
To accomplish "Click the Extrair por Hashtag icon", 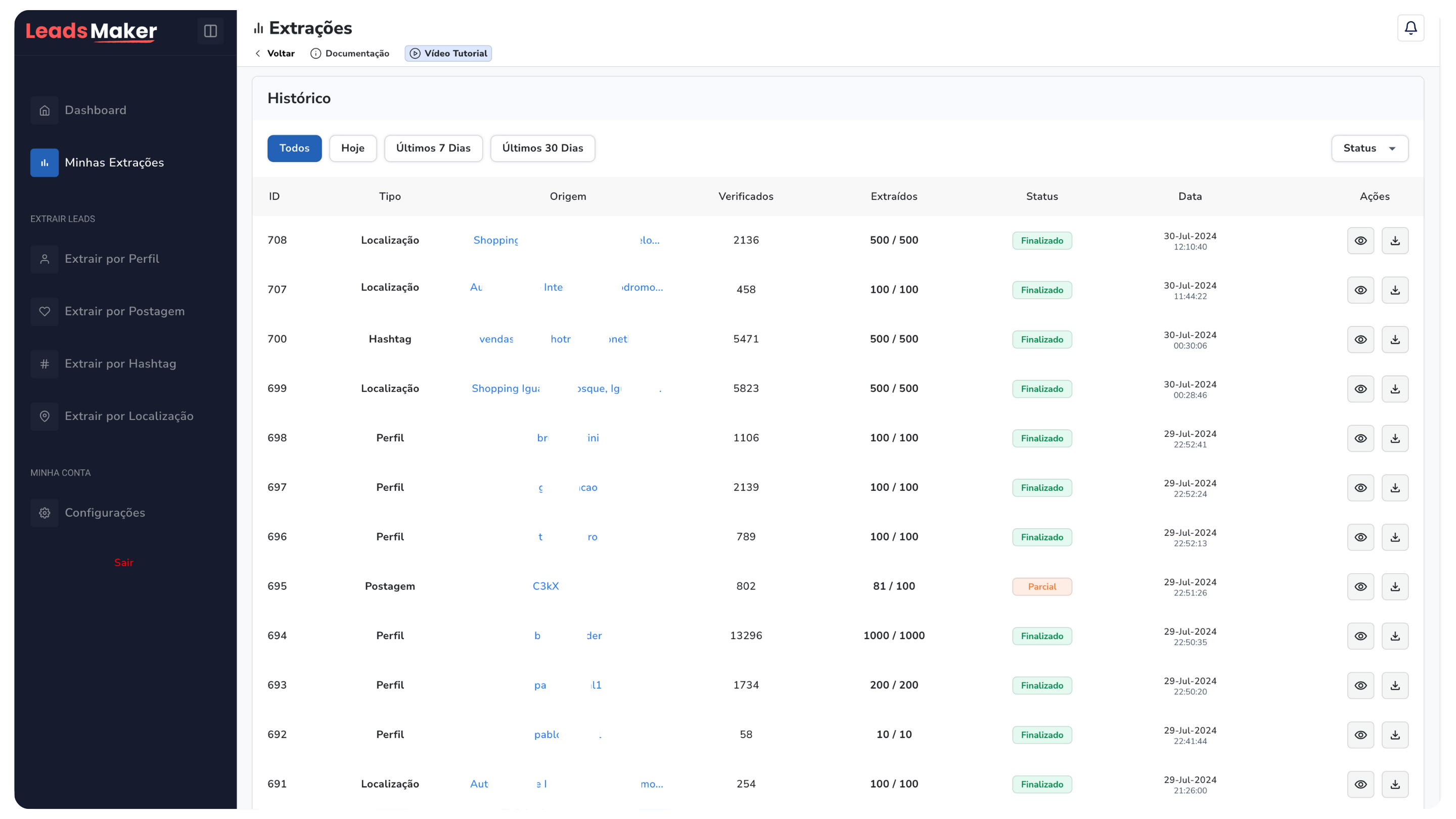I will tap(44, 364).
